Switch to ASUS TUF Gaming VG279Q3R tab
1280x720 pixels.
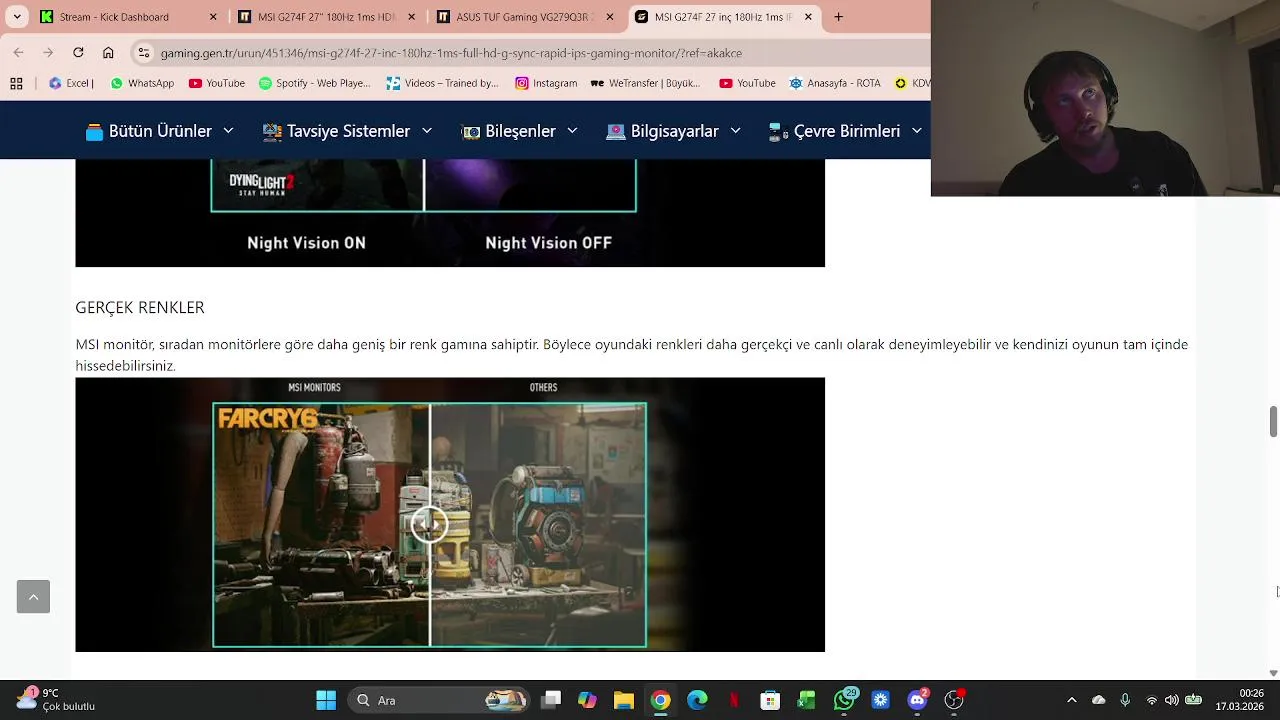pos(524,17)
